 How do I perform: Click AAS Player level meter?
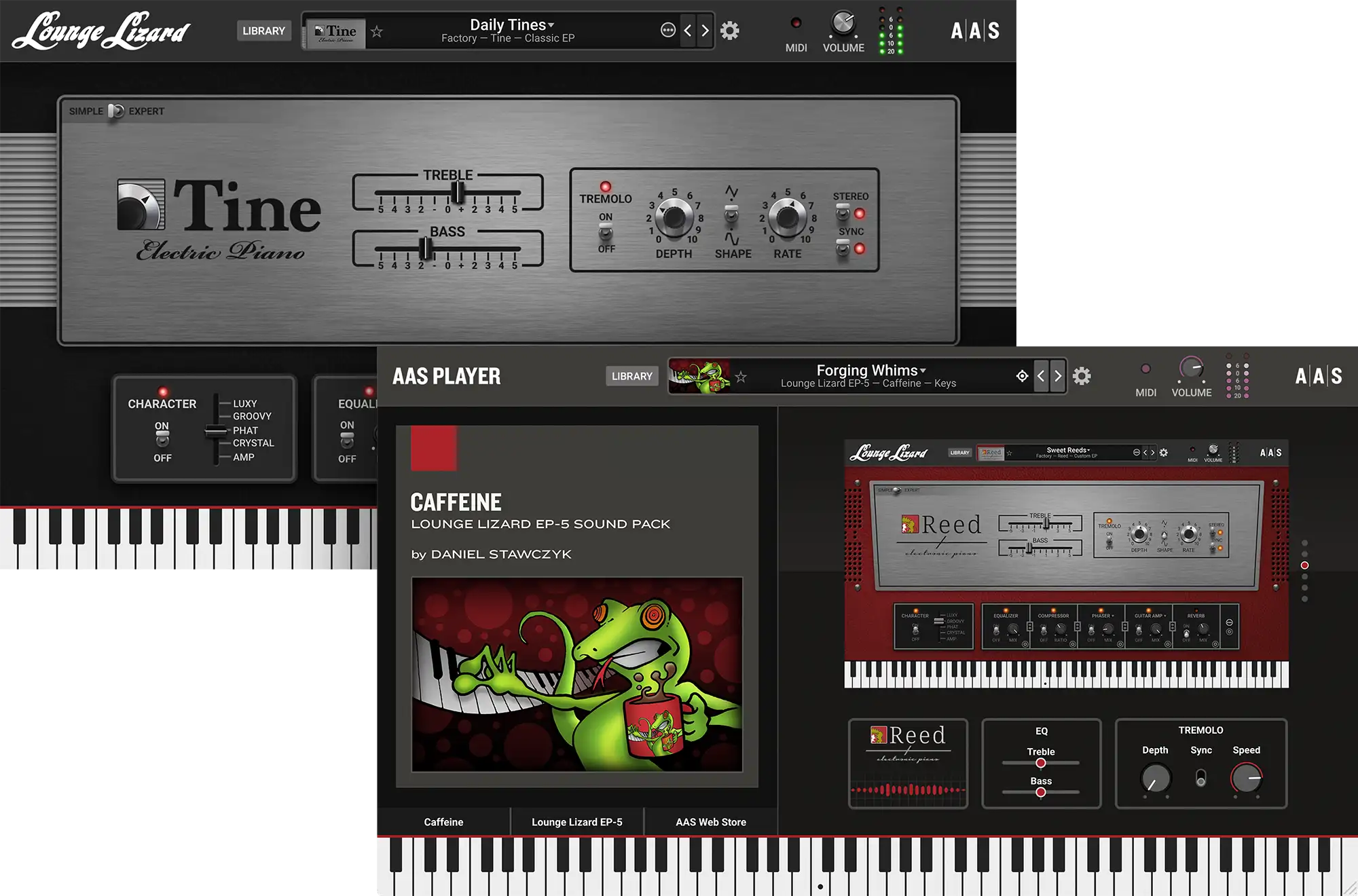1237,376
